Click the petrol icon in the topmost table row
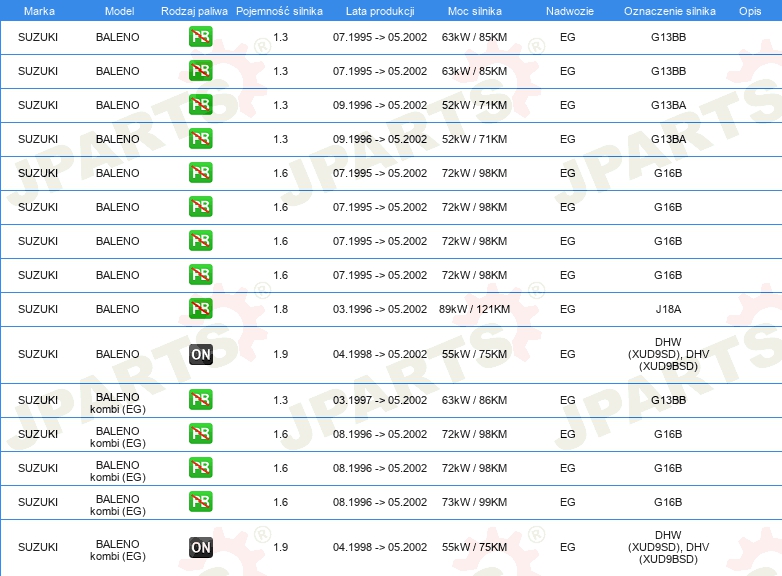Image resolution: width=782 pixels, height=576 pixels. (x=200, y=37)
